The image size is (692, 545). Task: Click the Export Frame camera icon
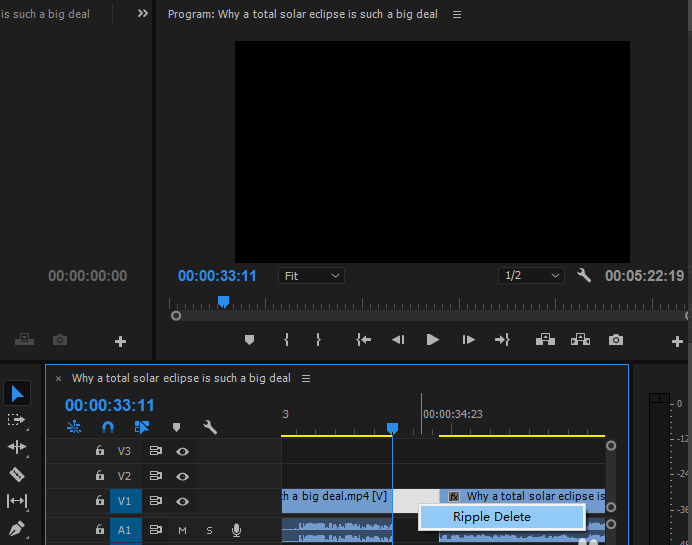pos(616,340)
